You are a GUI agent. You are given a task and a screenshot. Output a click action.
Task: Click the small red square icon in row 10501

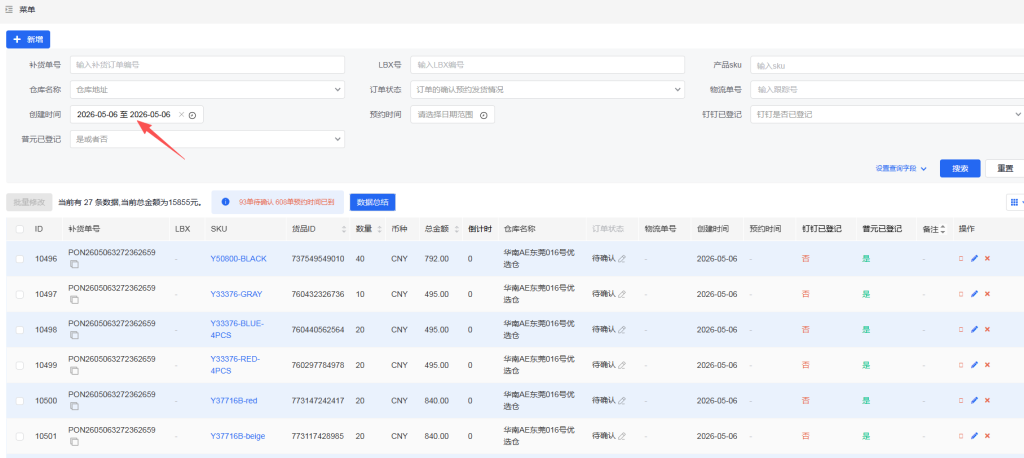pyautogui.click(x=961, y=436)
